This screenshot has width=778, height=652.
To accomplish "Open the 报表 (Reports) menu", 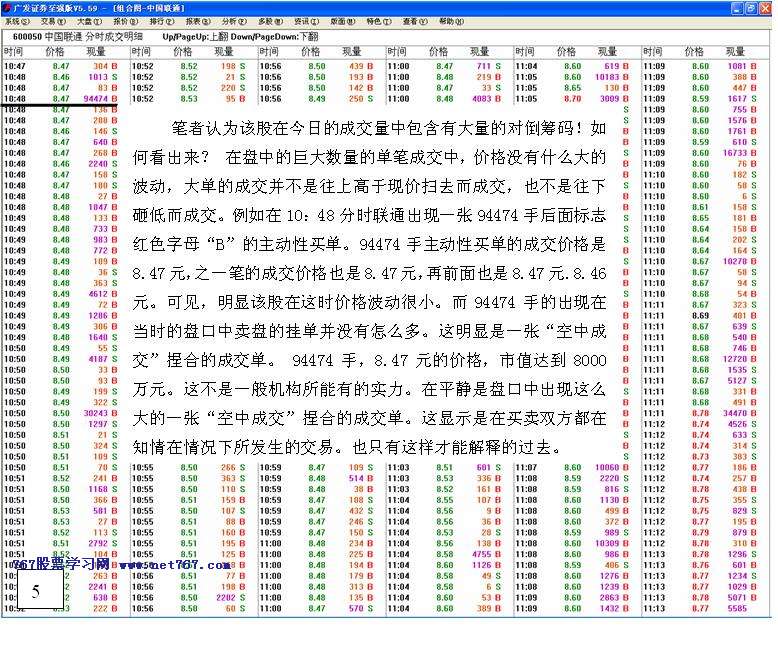I will [197, 21].
